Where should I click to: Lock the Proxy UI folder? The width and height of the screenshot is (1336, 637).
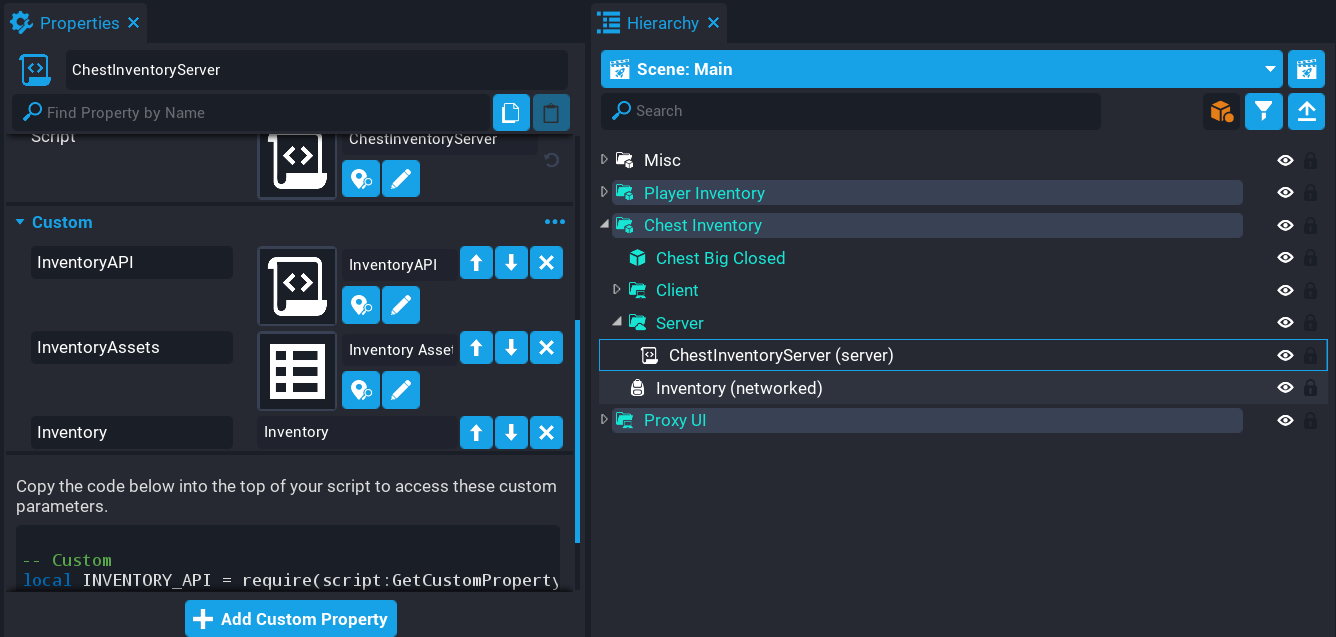1310,421
